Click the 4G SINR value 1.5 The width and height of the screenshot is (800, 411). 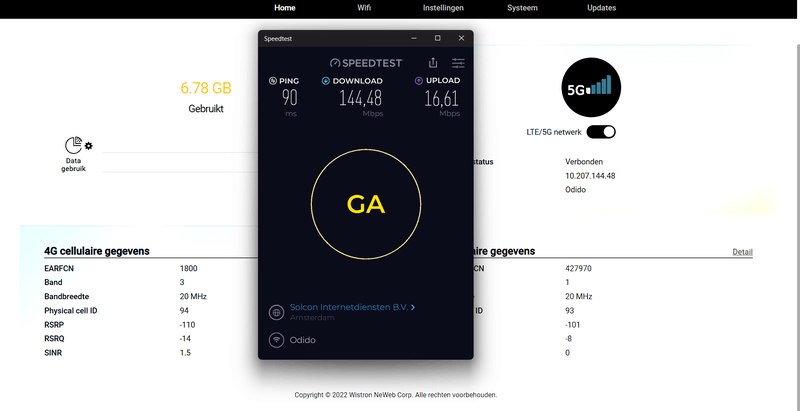pyautogui.click(x=185, y=353)
